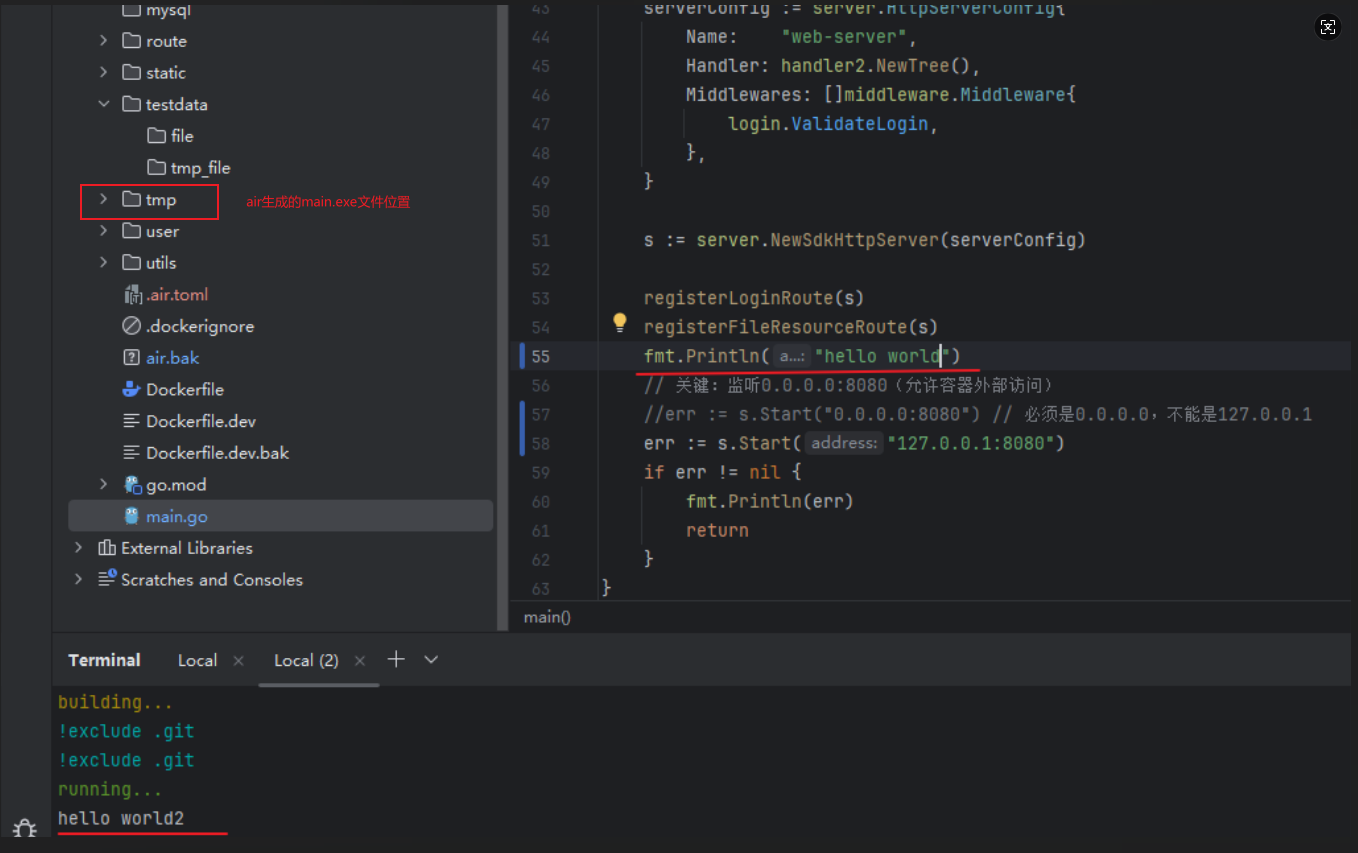
Task: Expand the static folder chevron
Action: [x=104, y=72]
